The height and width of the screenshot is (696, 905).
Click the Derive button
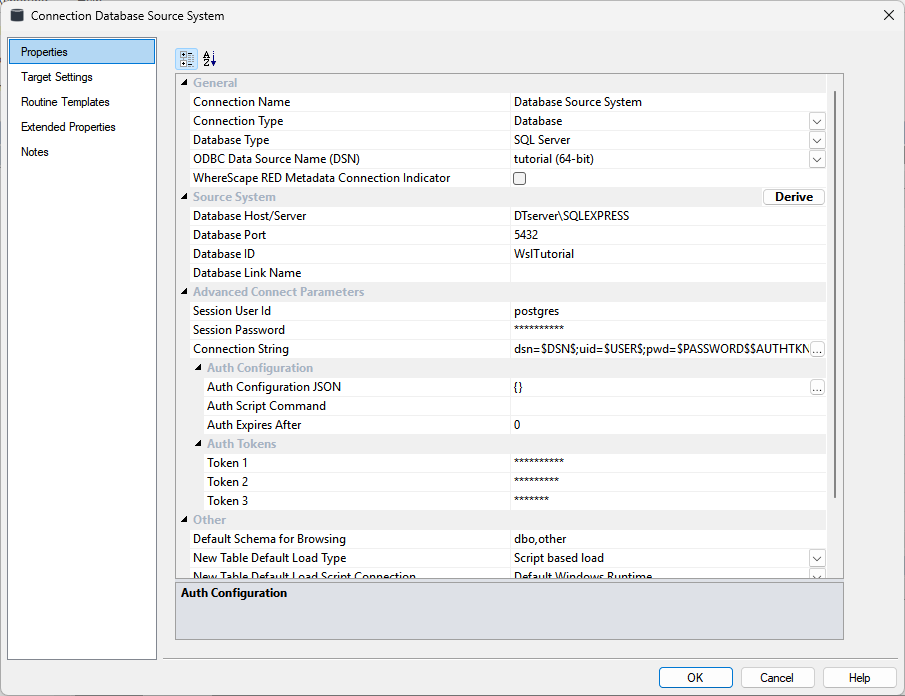click(794, 197)
